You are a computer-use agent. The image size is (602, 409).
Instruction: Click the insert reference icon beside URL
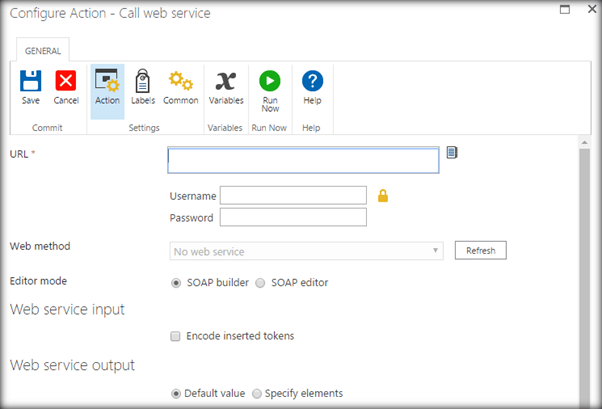pos(452,153)
